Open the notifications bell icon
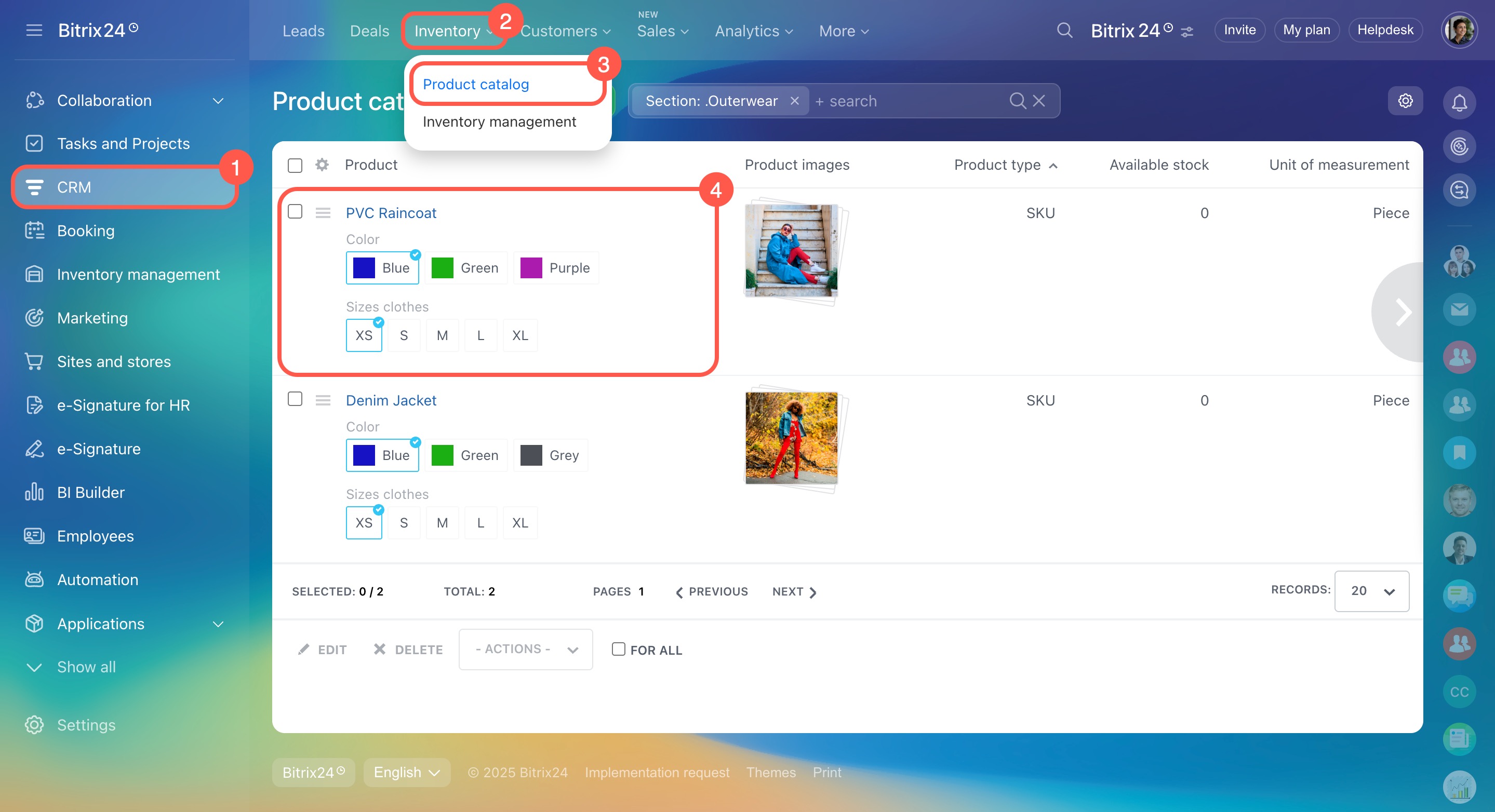The width and height of the screenshot is (1495, 812). click(1459, 102)
